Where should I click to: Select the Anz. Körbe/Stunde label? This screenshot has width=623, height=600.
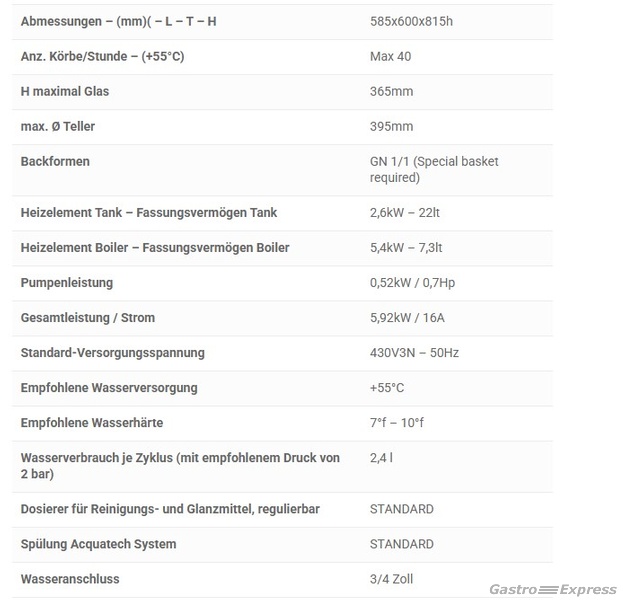[x=103, y=56]
